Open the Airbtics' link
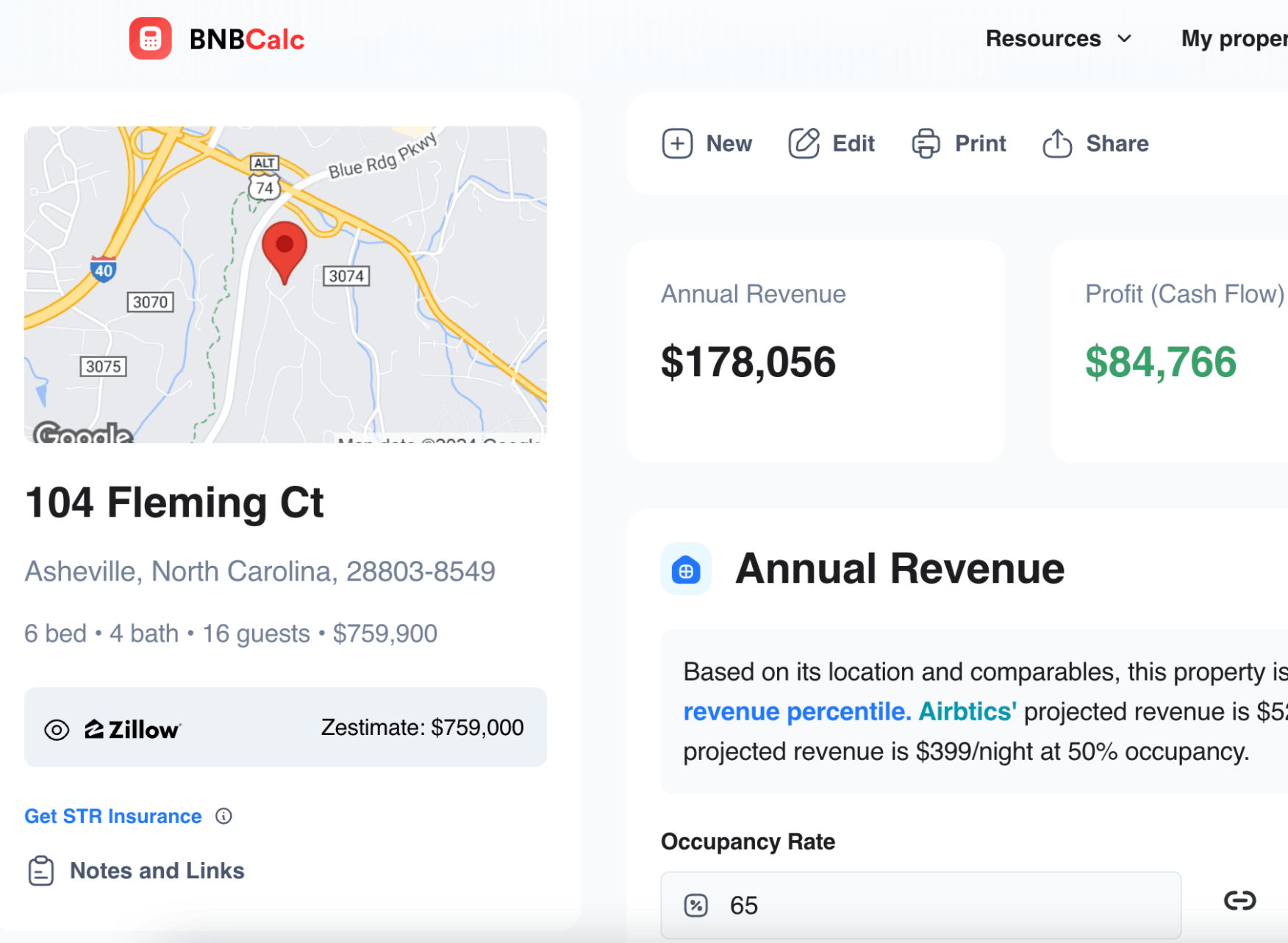The width and height of the screenshot is (1288, 943). [x=967, y=711]
